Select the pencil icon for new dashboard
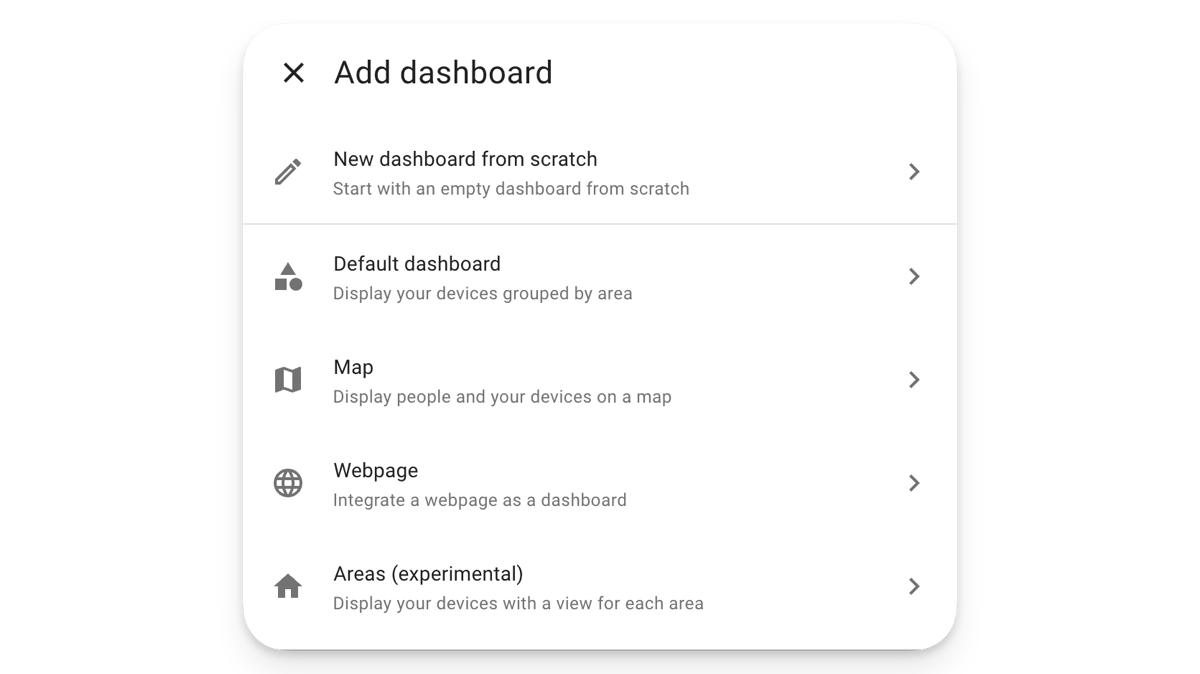The image size is (1200, 674). click(x=289, y=171)
